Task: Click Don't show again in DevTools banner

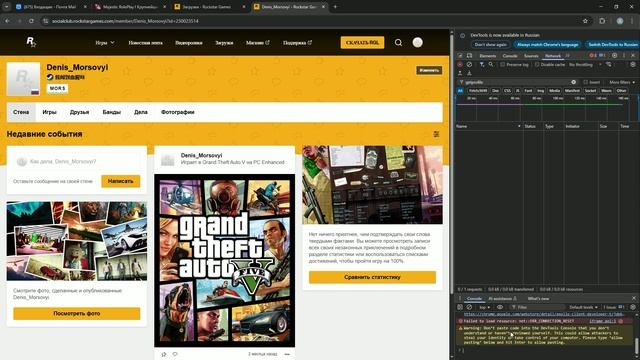Action: tap(491, 44)
